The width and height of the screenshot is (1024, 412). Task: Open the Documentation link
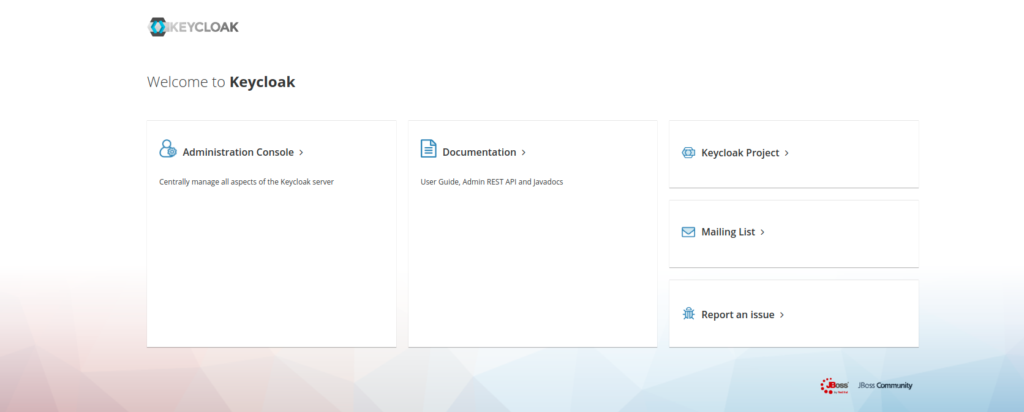tap(479, 153)
